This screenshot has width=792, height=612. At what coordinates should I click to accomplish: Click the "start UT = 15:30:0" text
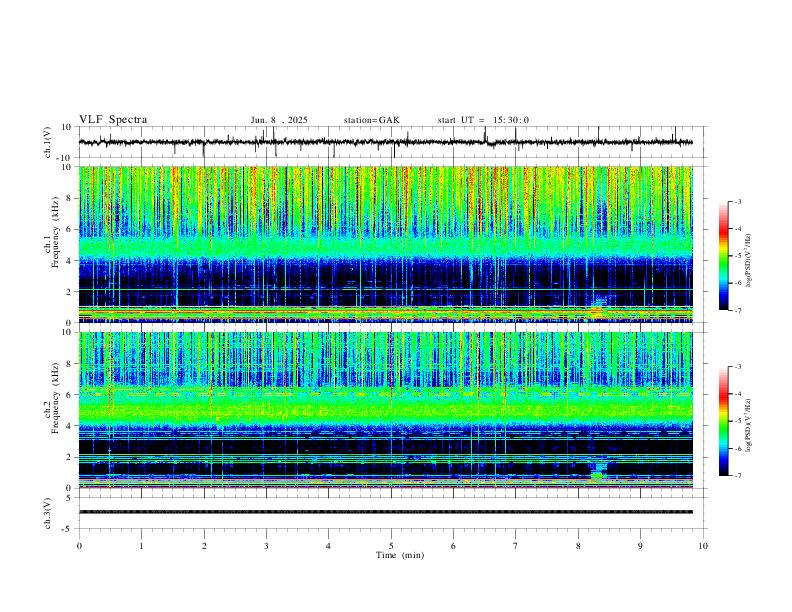483,120
